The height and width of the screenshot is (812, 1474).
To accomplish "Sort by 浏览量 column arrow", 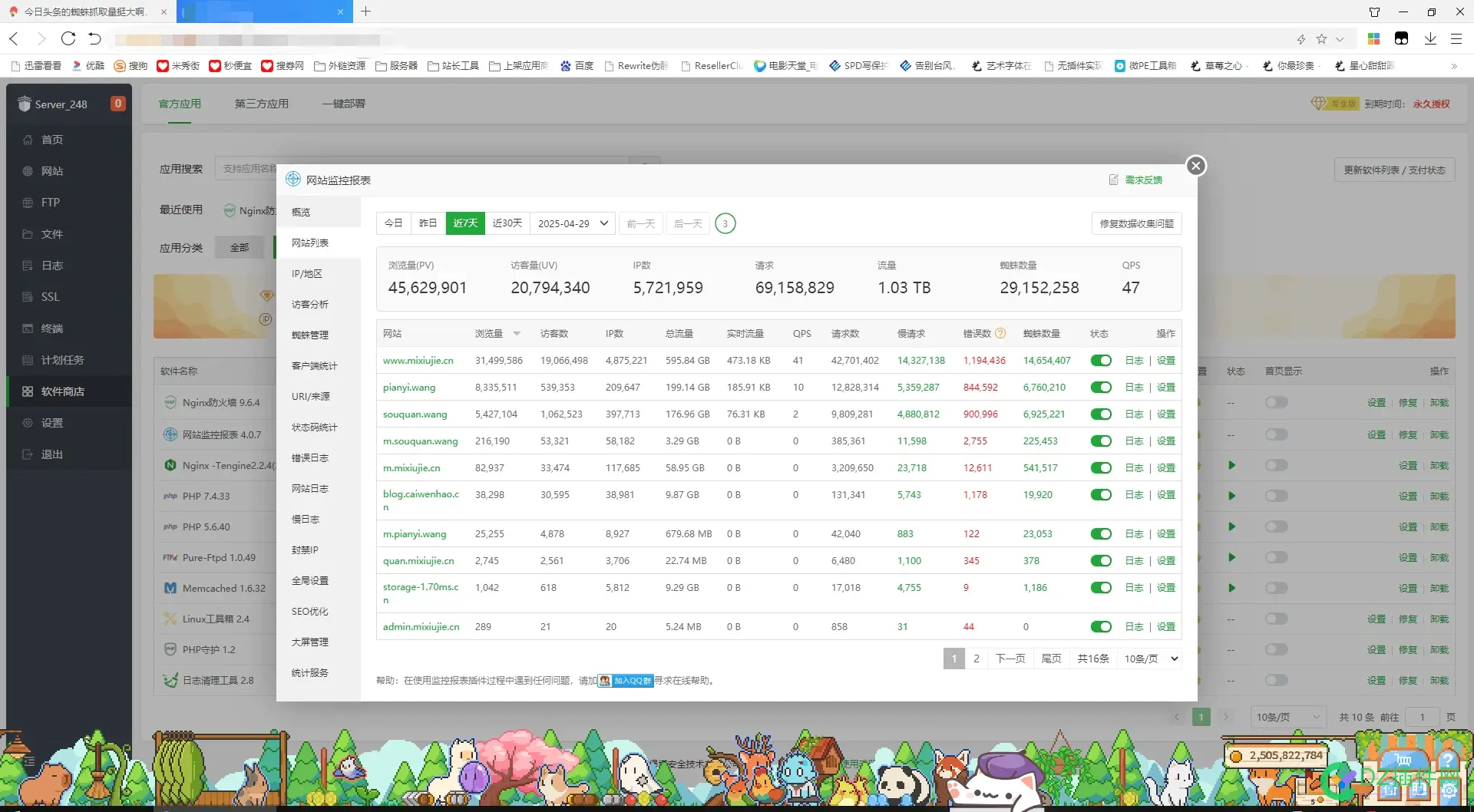I will pos(517,334).
